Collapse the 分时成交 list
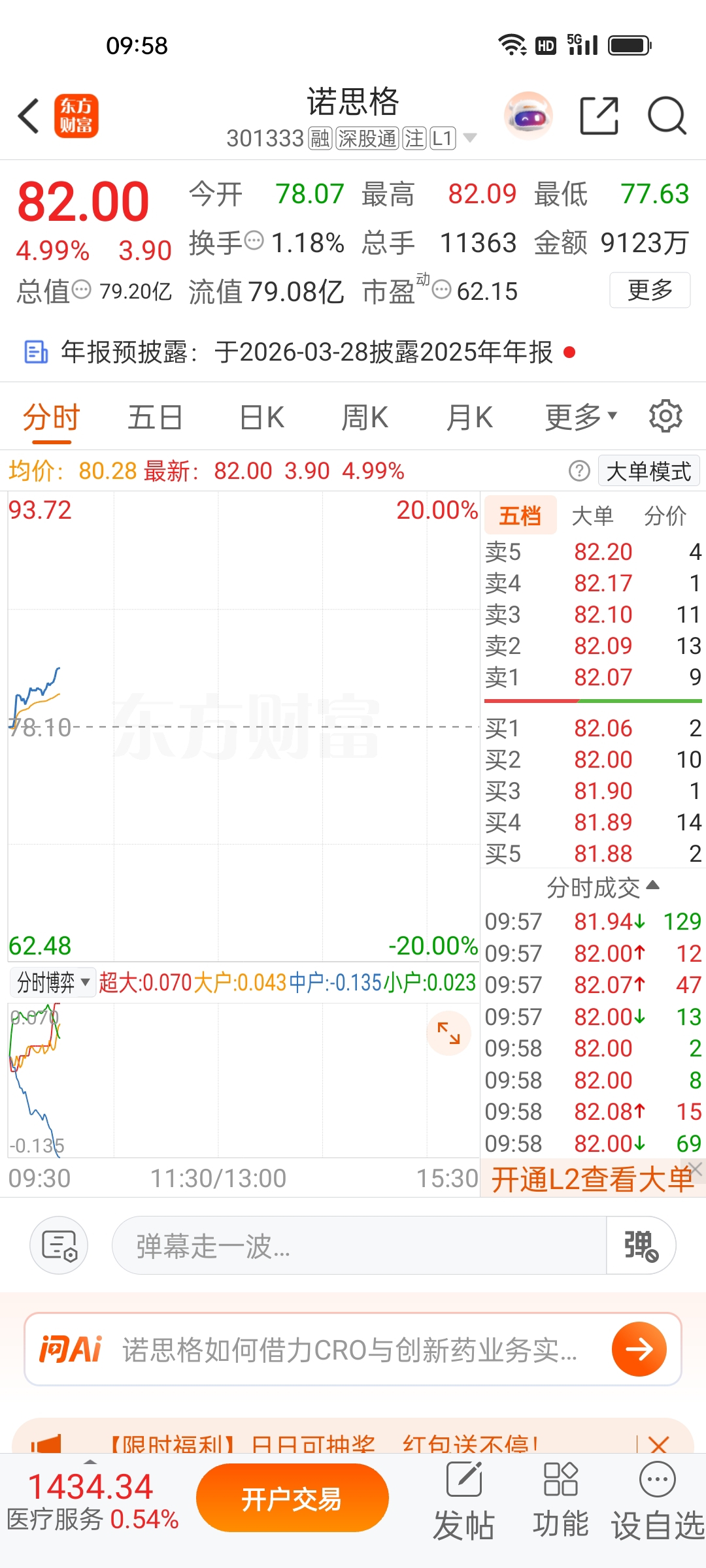The width and height of the screenshot is (706, 1568). point(603,887)
